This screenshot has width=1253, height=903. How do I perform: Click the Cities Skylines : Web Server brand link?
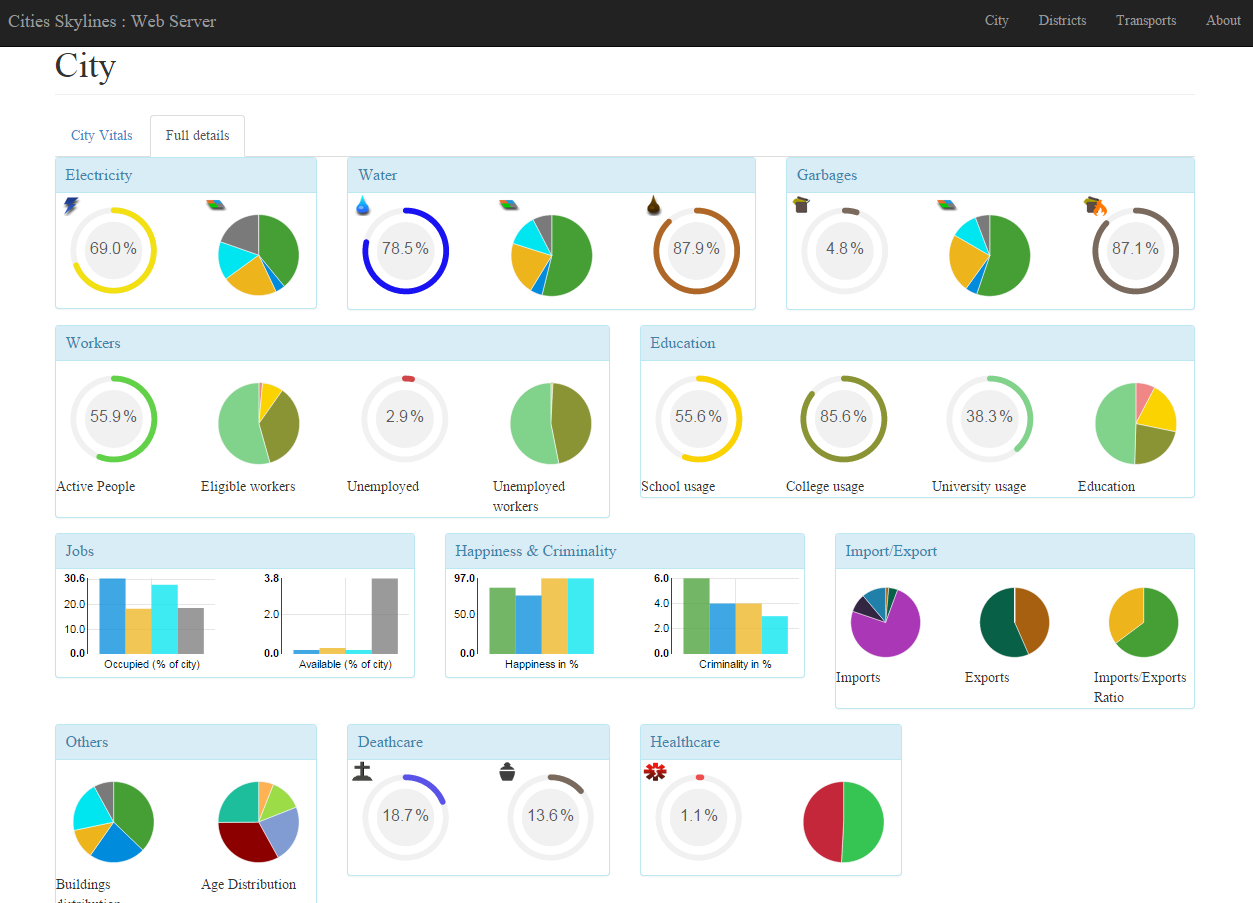(x=112, y=21)
